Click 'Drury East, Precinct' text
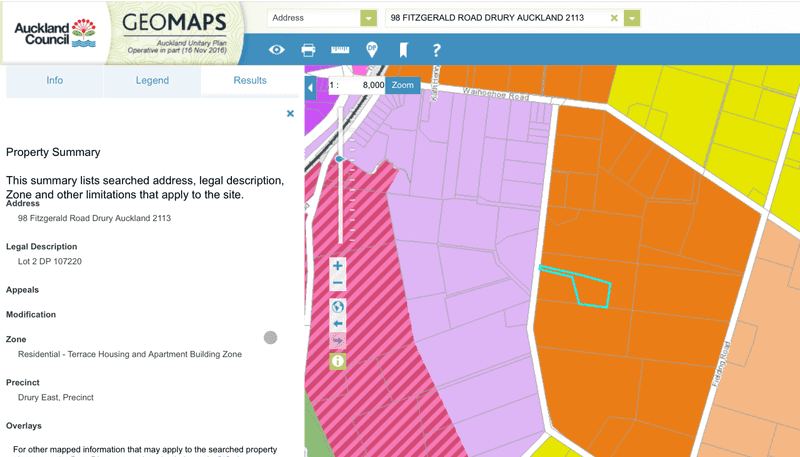Screen dimensions: 800x457 pyautogui.click(x=56, y=397)
